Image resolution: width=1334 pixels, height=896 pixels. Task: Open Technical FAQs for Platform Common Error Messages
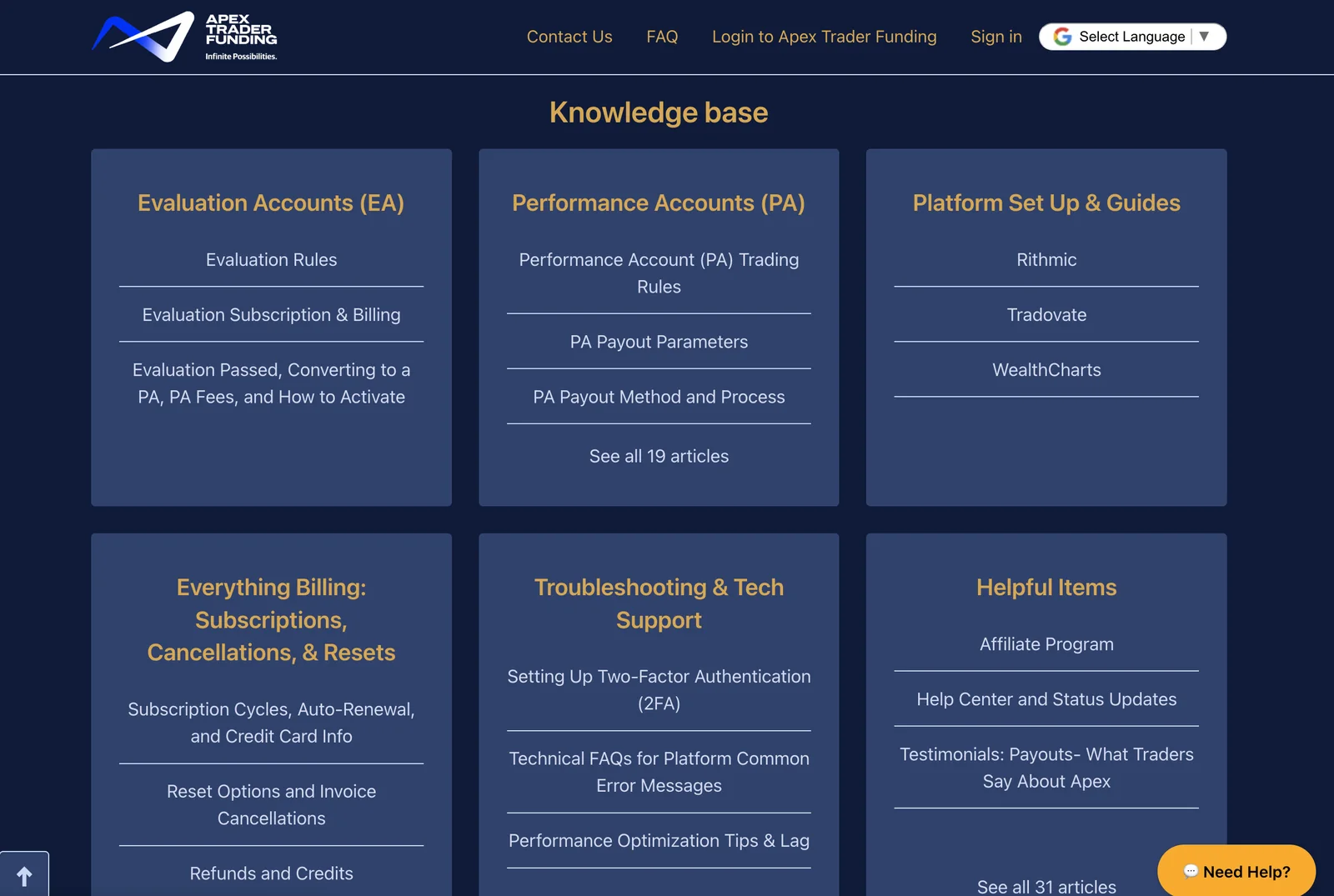659,772
